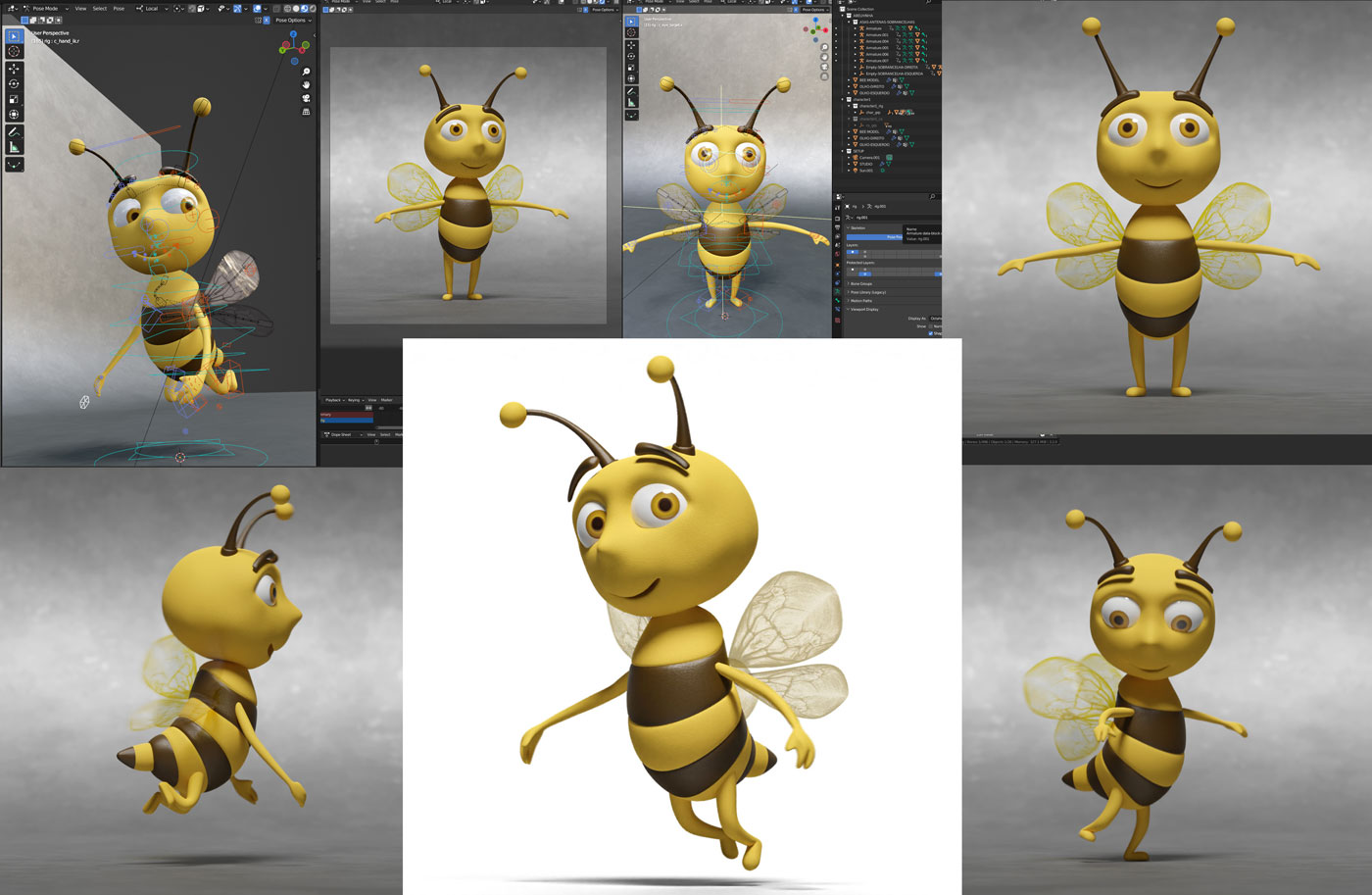Click the blue Z axis on navigation gizmo
The height and width of the screenshot is (895, 1372).
click(293, 33)
